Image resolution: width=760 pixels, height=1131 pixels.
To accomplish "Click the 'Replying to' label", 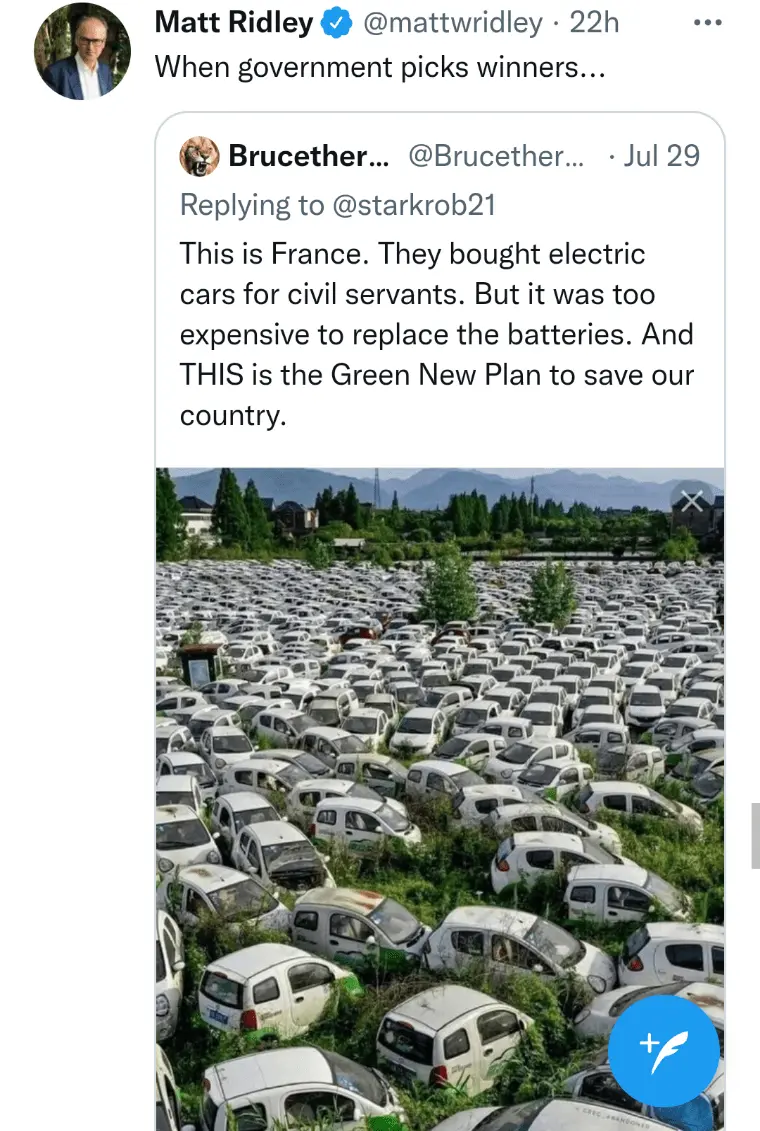I will tap(252, 205).
